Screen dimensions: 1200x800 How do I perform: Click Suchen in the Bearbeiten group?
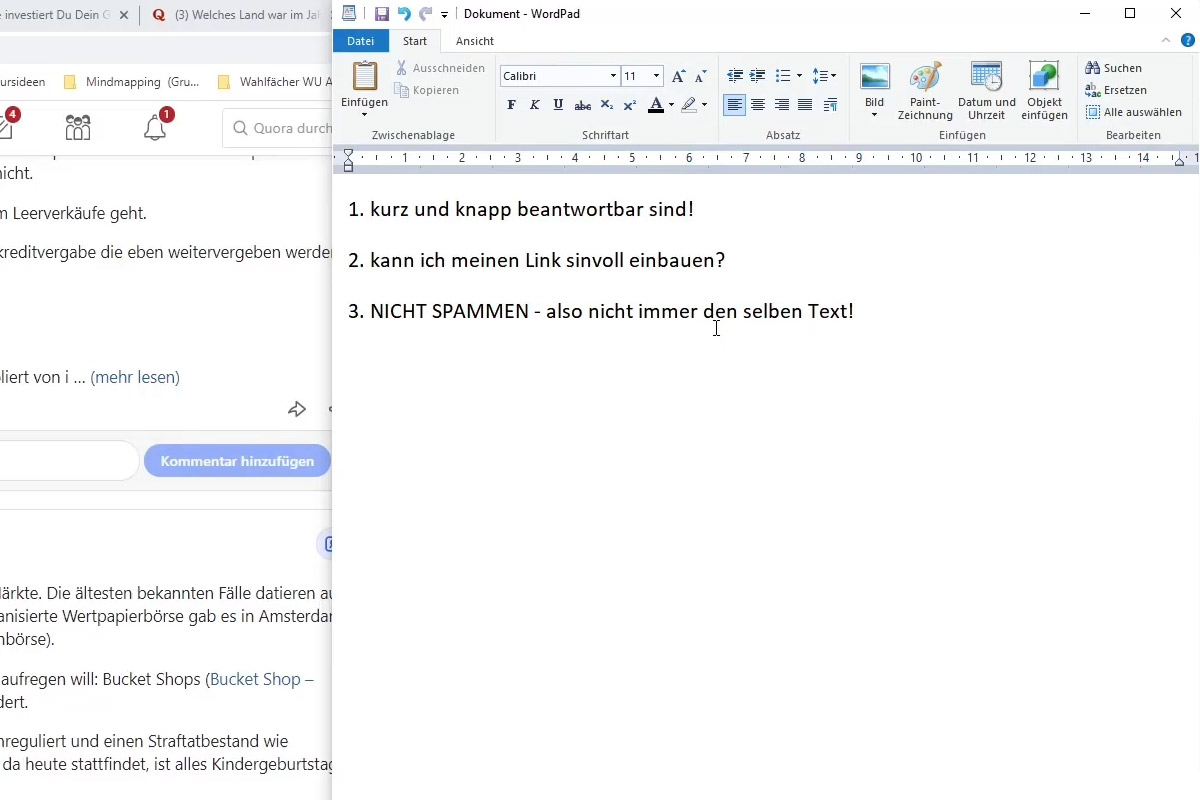(x=1114, y=68)
